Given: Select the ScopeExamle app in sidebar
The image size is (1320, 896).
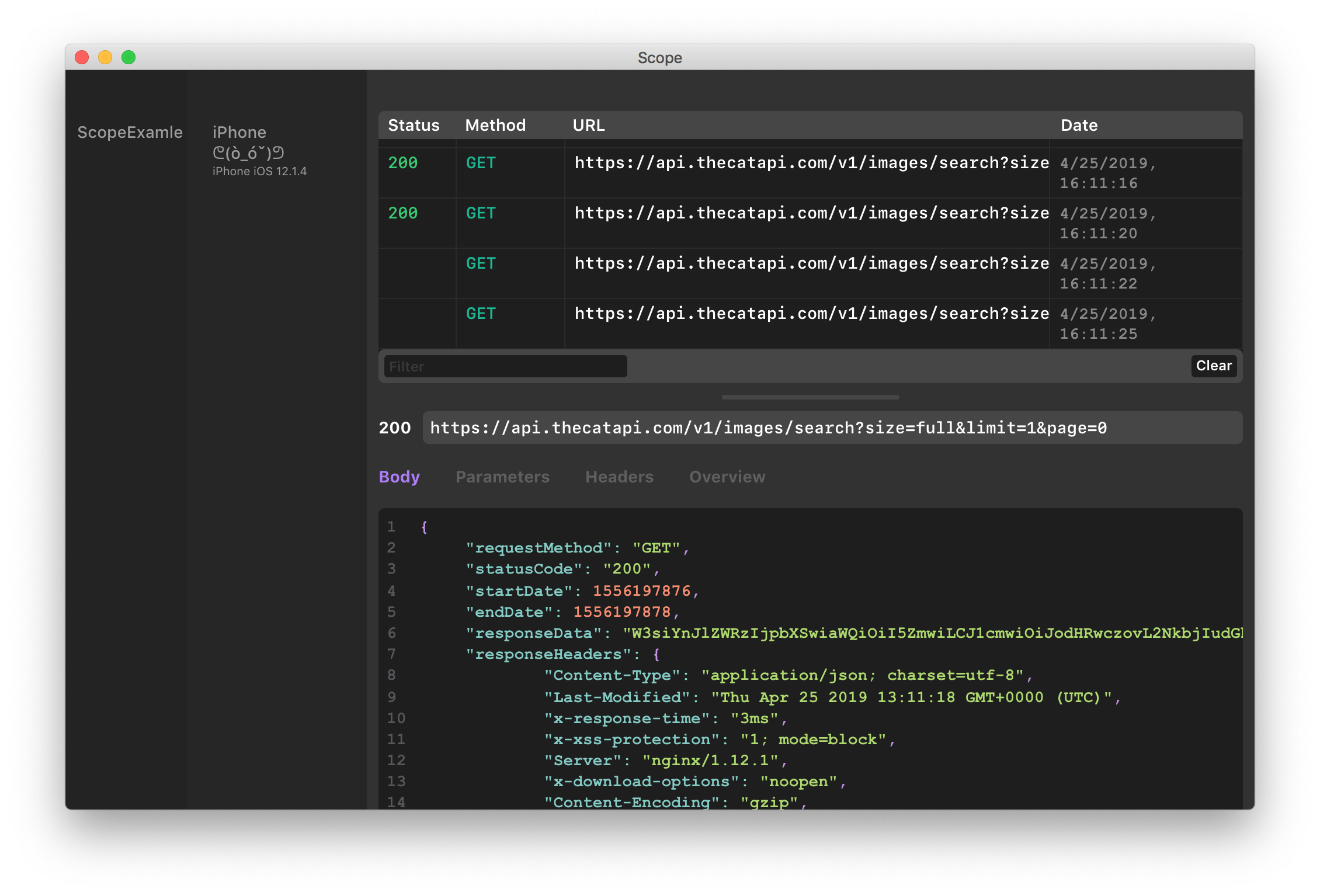Looking at the screenshot, I should [130, 133].
